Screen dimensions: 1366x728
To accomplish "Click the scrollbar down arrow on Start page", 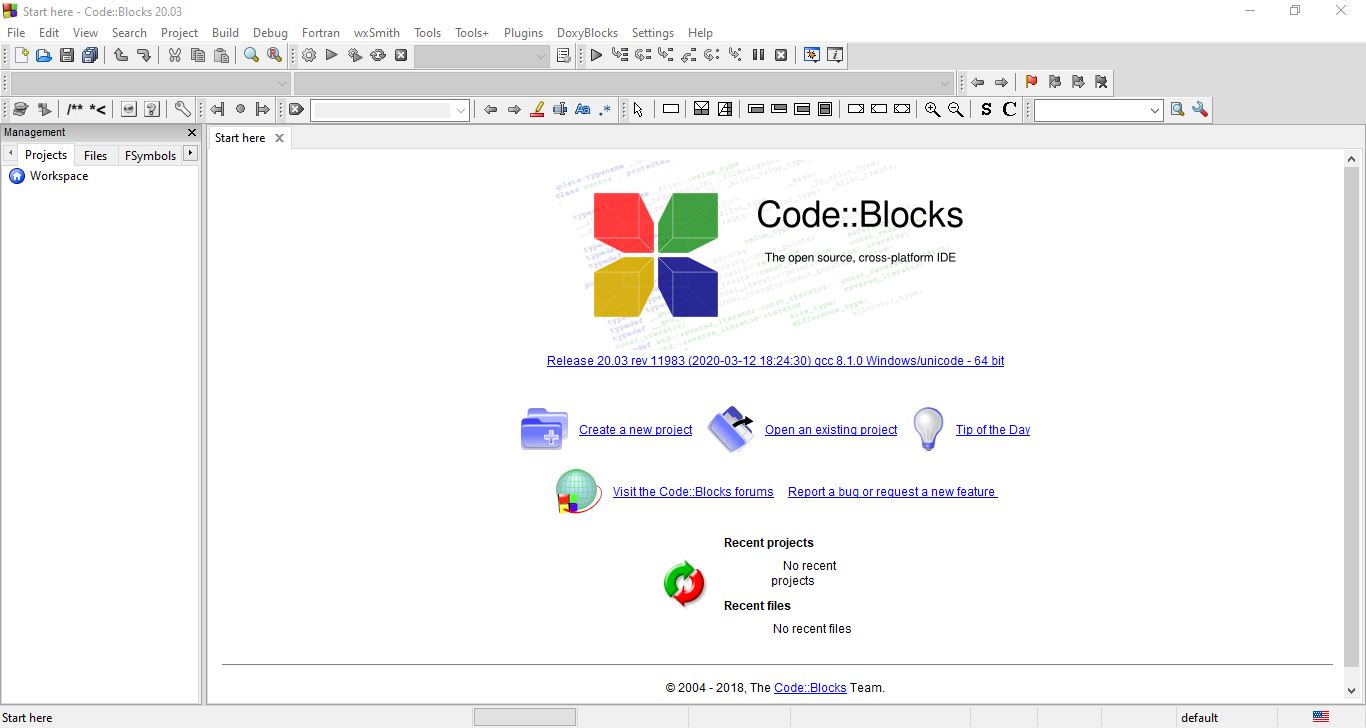I will coord(1352,690).
